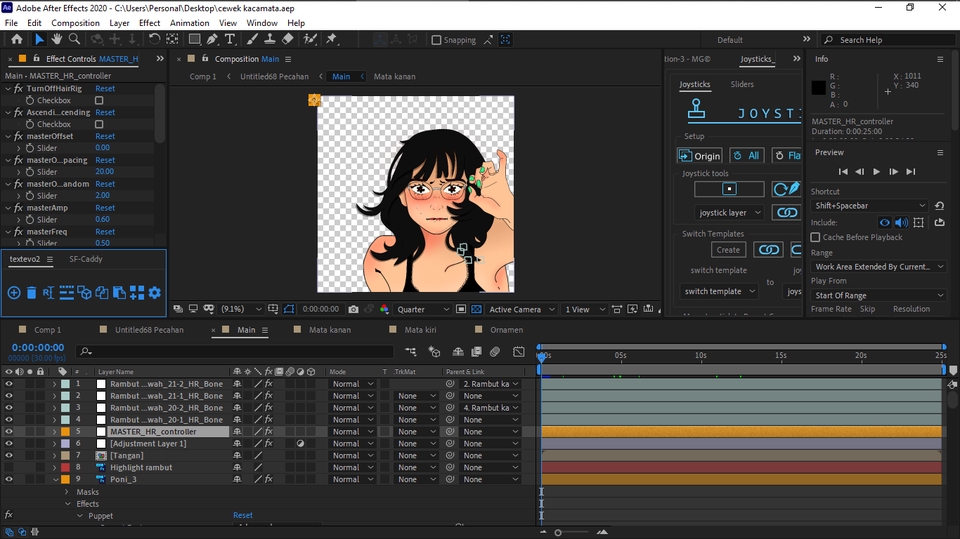Click the orange label color of layer 5
Viewport: 960px width, 539px height.
point(65,432)
